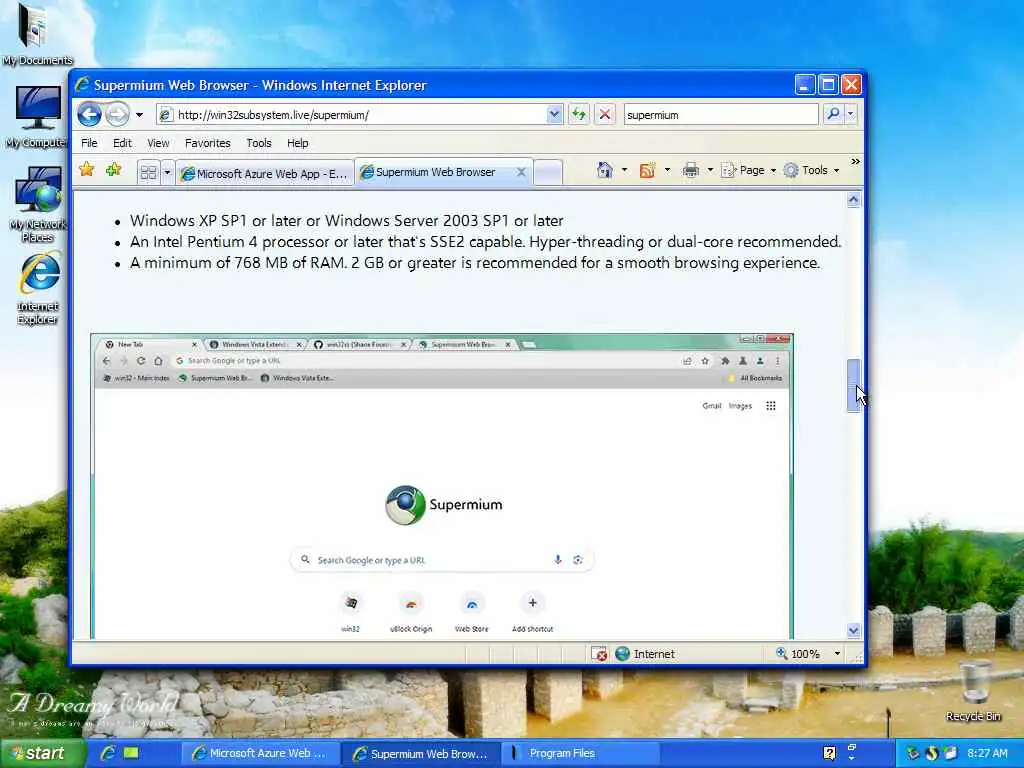Go back with the IE Back arrow
1024x768 pixels.
[x=89, y=114]
